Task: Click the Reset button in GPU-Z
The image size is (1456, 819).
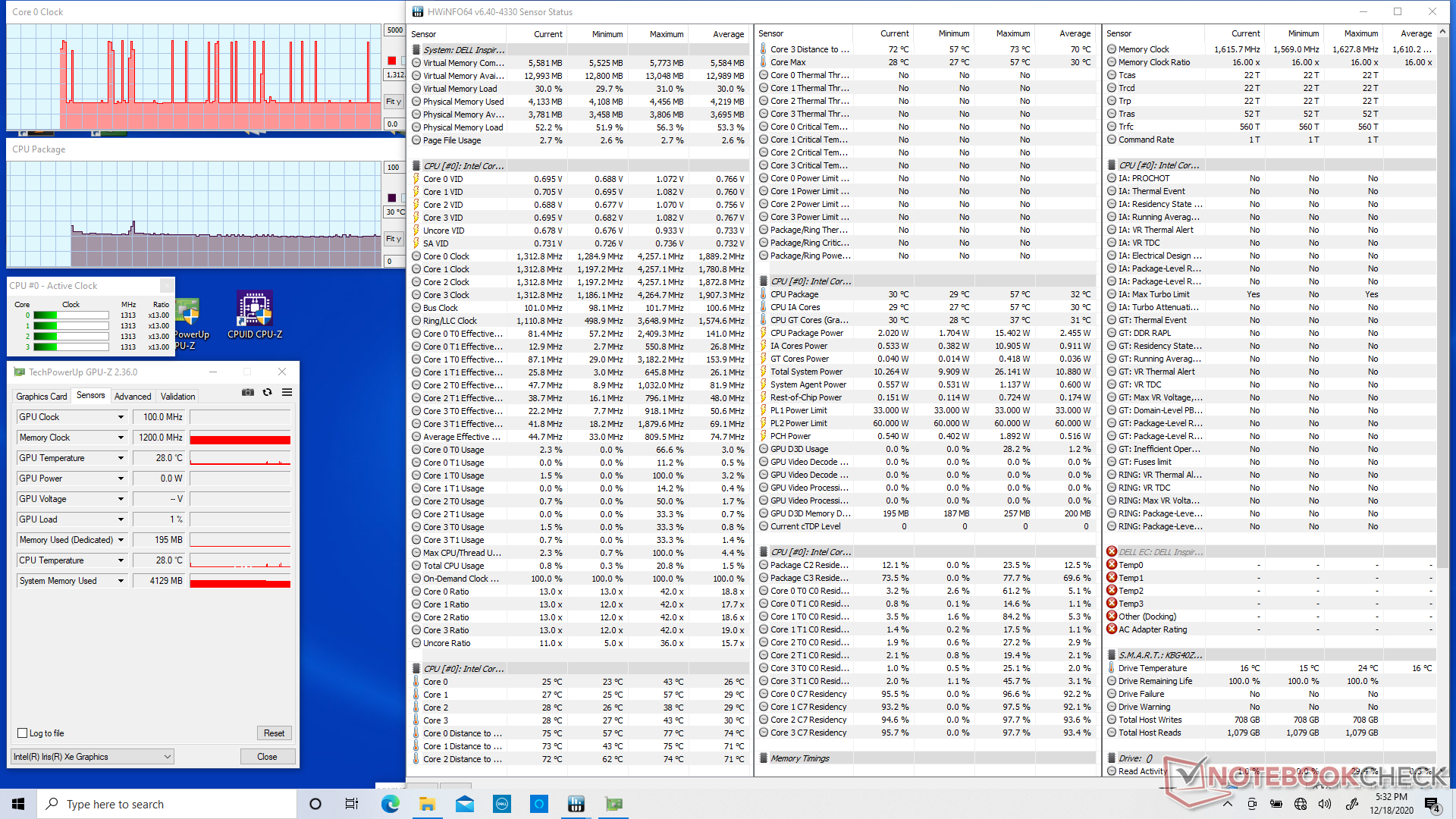Action: (274, 733)
